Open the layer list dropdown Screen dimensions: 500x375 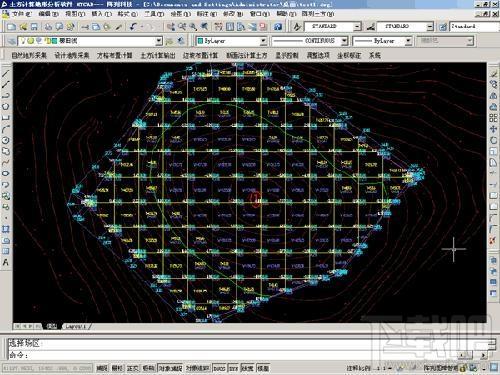point(159,41)
